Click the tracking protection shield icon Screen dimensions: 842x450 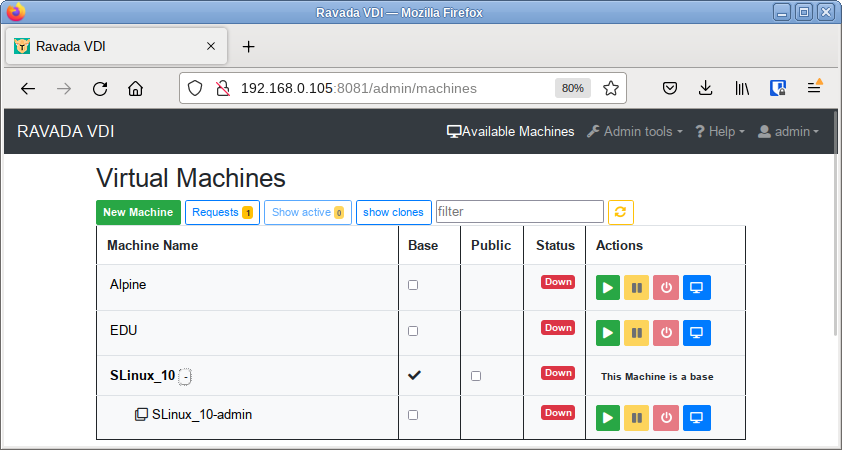195,88
